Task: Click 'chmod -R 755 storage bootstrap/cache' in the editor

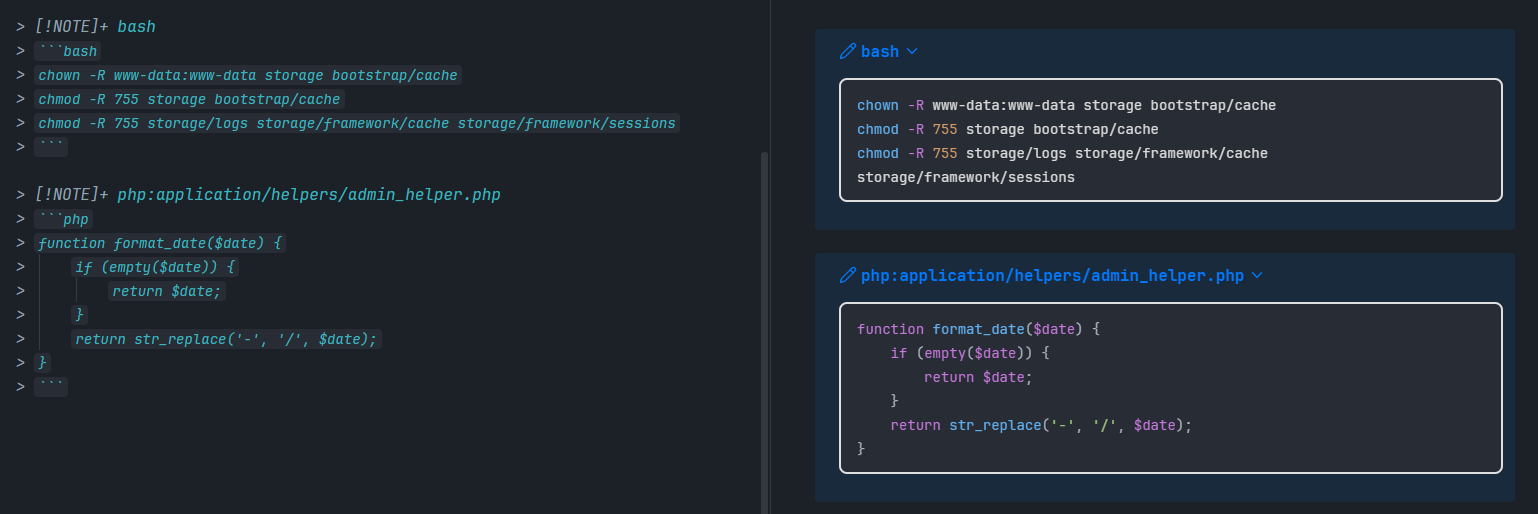Action: [x=189, y=99]
